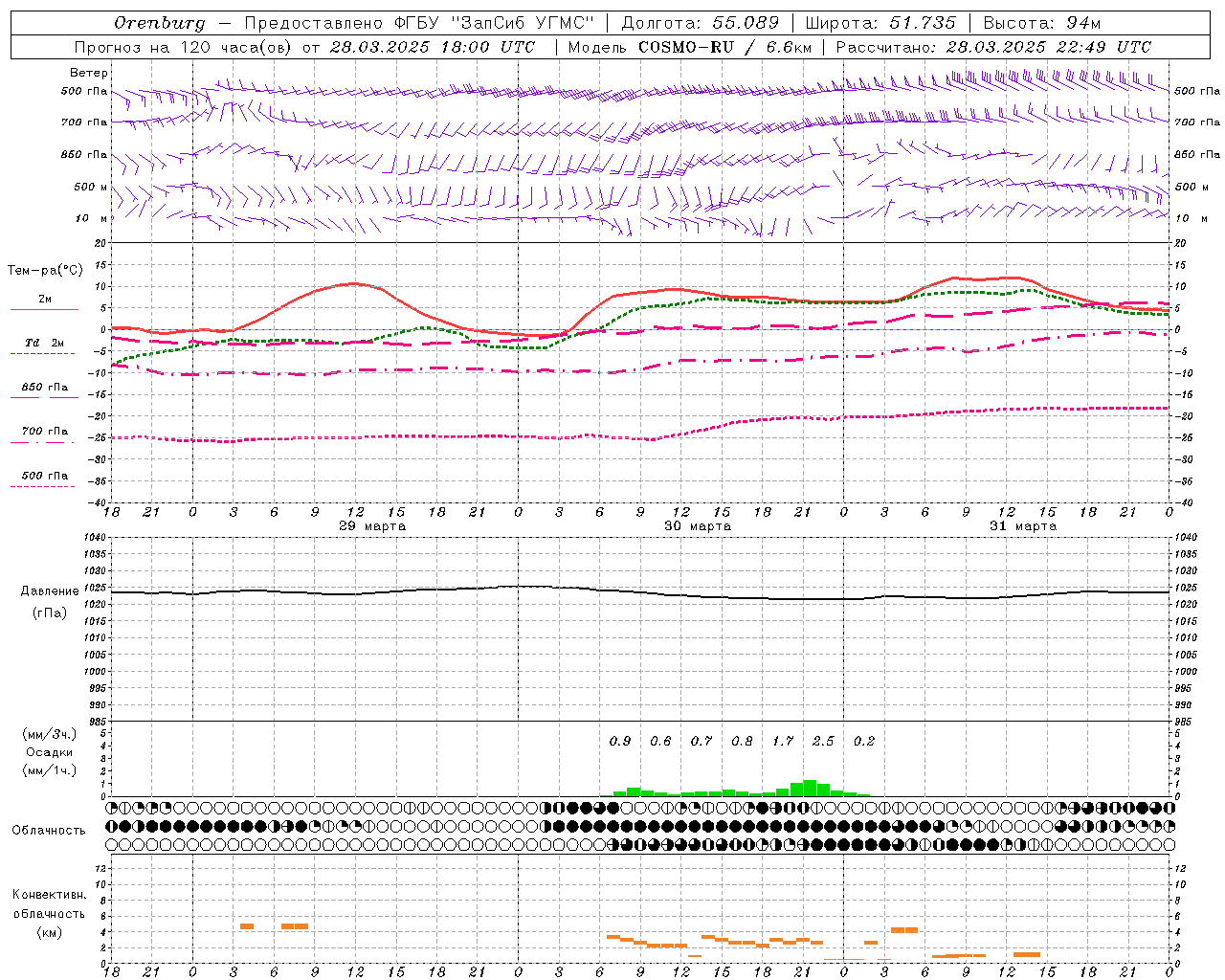Click the "Orenburg" station title
The image size is (1225, 980).
click(160, 23)
